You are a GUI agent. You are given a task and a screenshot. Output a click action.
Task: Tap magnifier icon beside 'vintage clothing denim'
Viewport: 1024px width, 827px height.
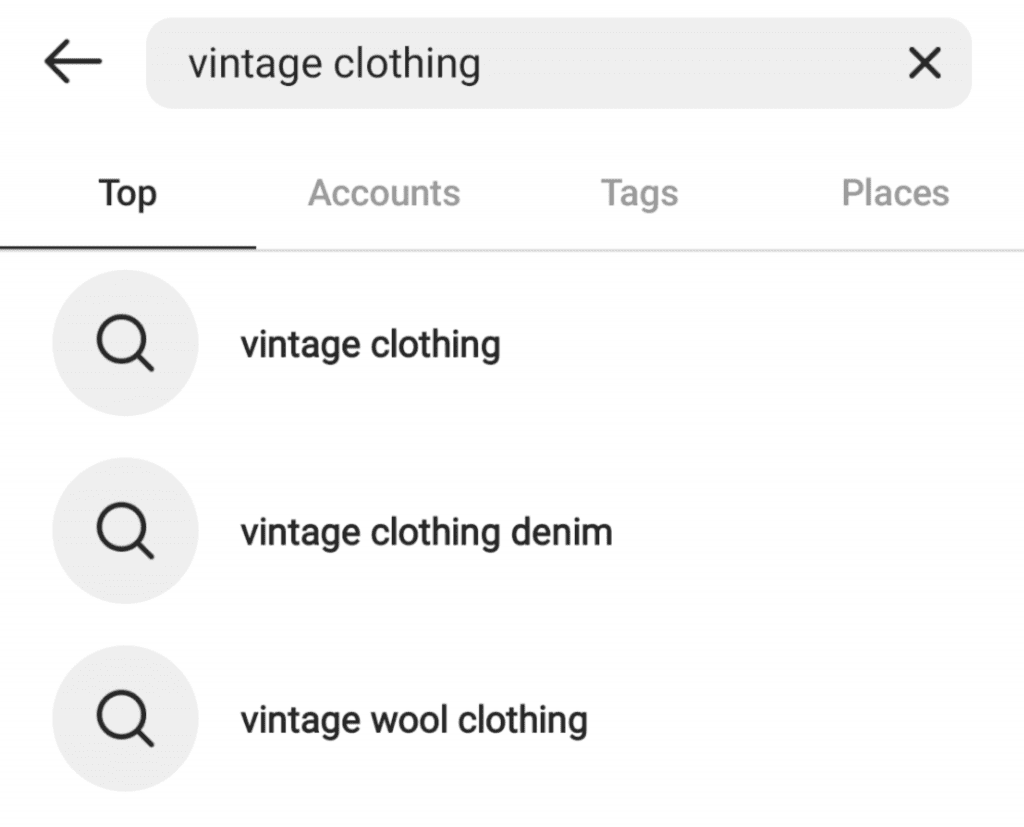[x=125, y=533]
